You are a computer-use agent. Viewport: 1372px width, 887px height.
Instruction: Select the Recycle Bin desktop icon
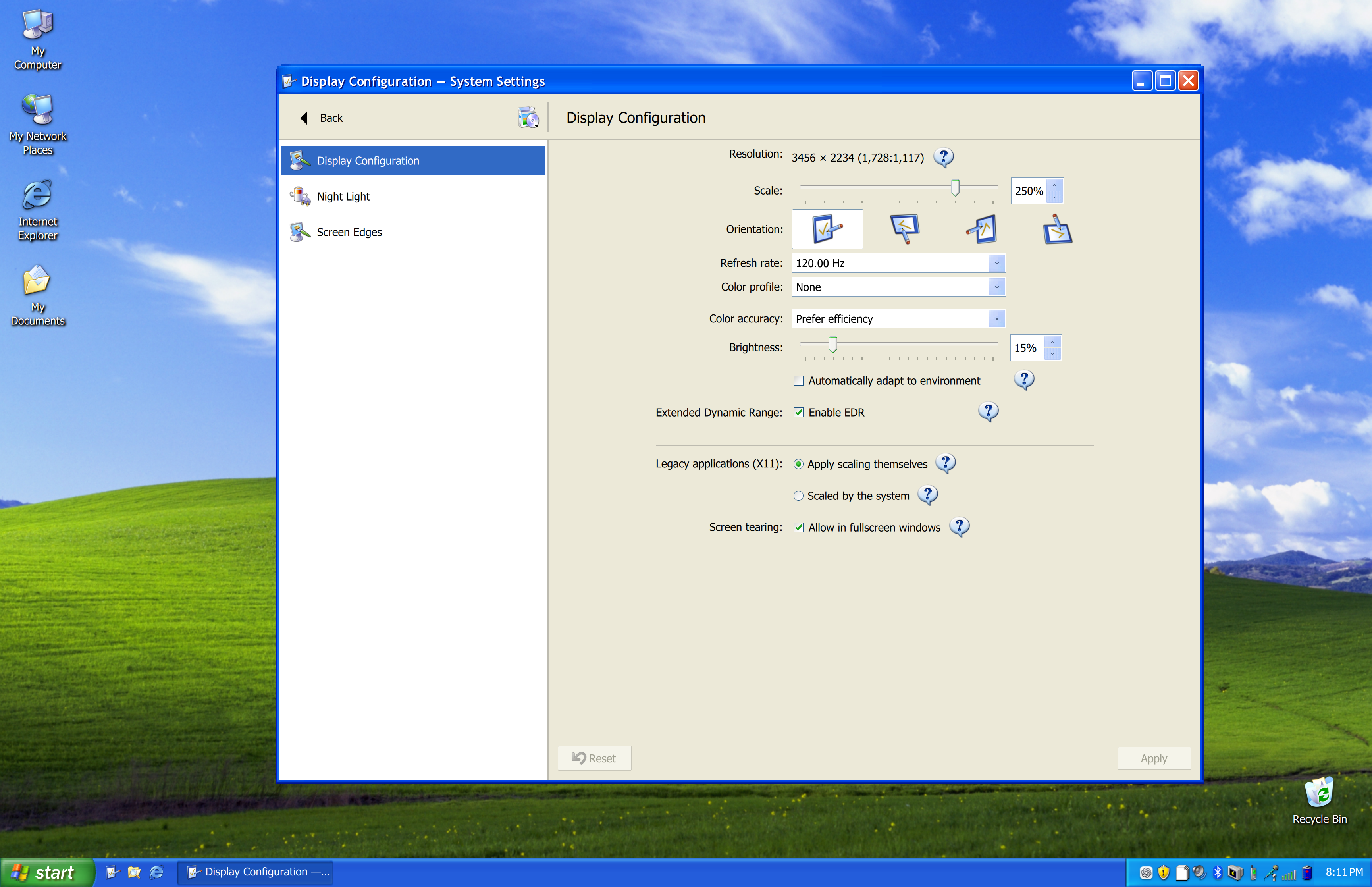coord(1320,800)
